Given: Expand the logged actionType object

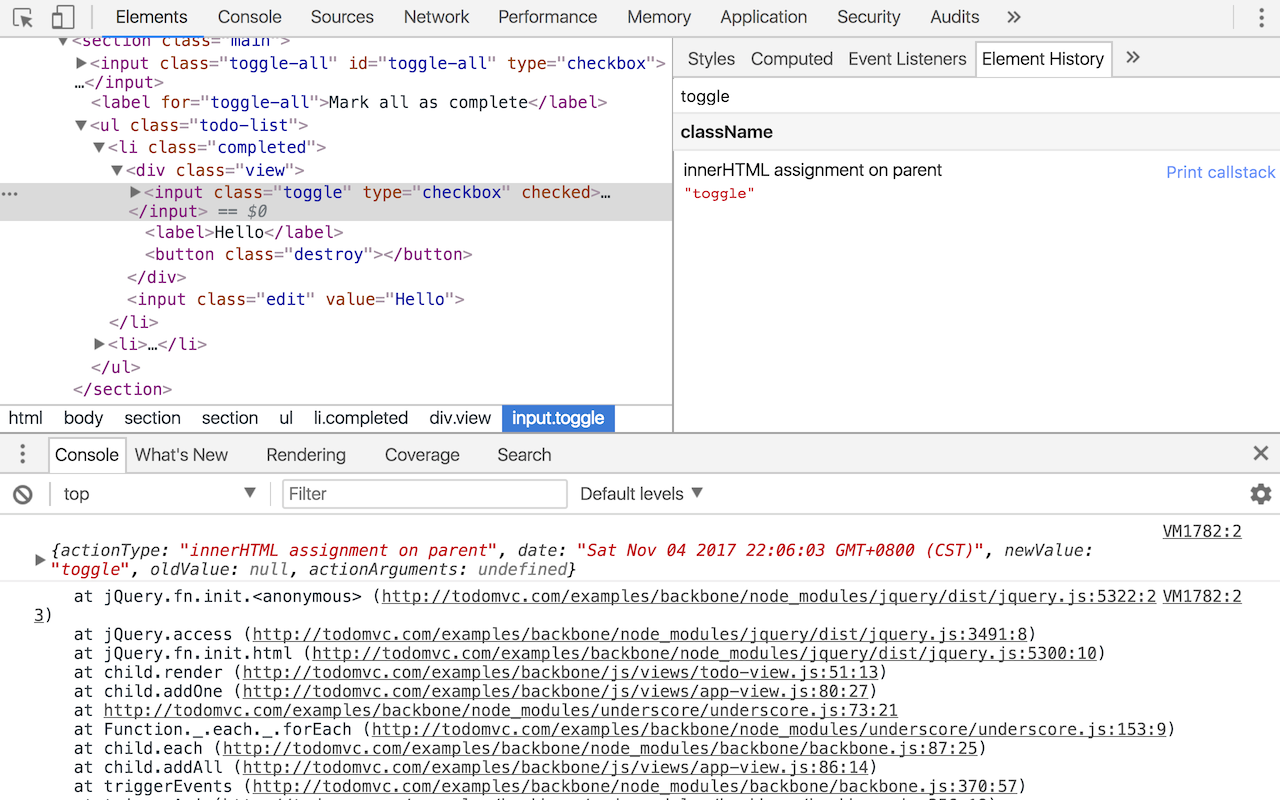Looking at the screenshot, I should coord(40,560).
